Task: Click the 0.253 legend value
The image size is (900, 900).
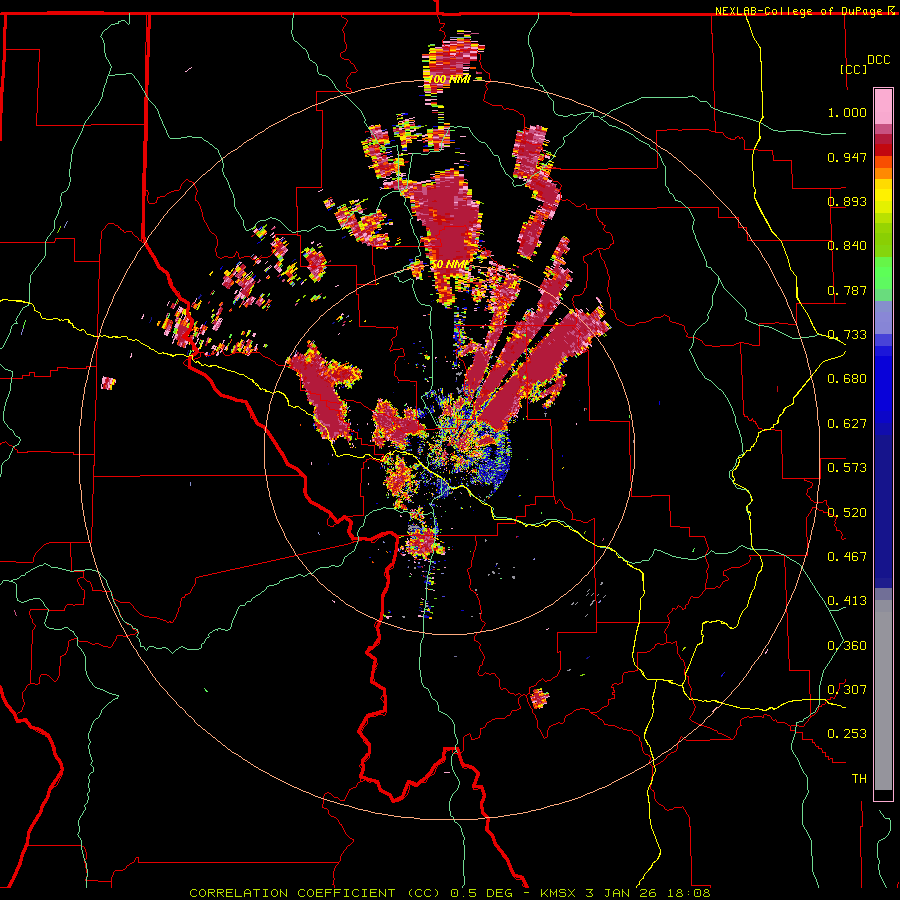Action: click(847, 734)
